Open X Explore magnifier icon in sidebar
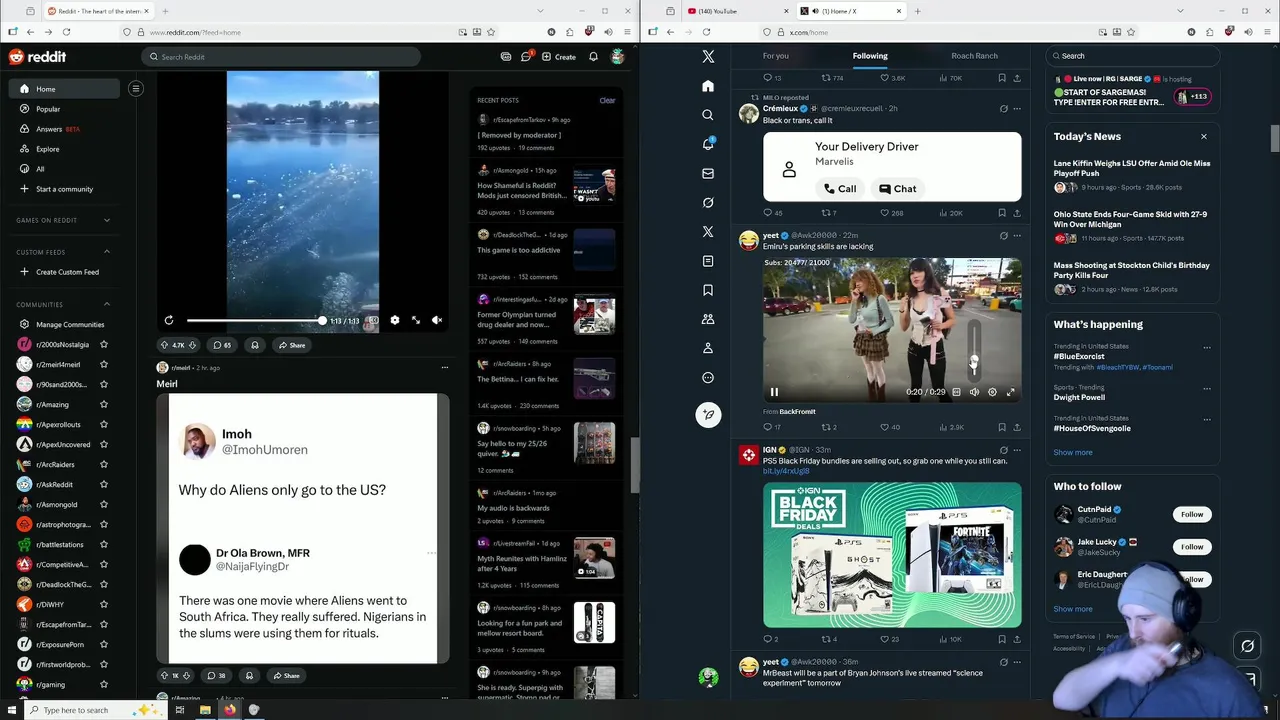The width and height of the screenshot is (1280, 720). pos(708,115)
